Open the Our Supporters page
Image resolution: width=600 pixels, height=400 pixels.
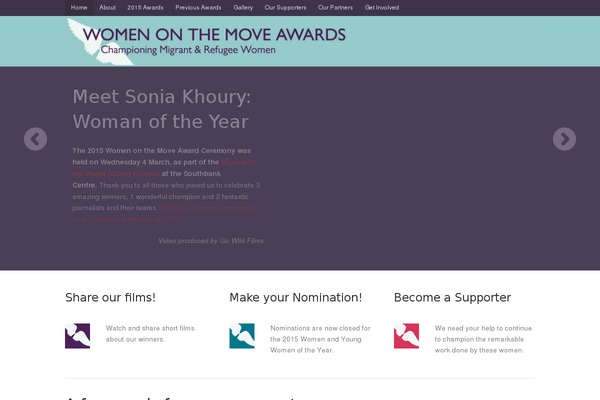(285, 8)
